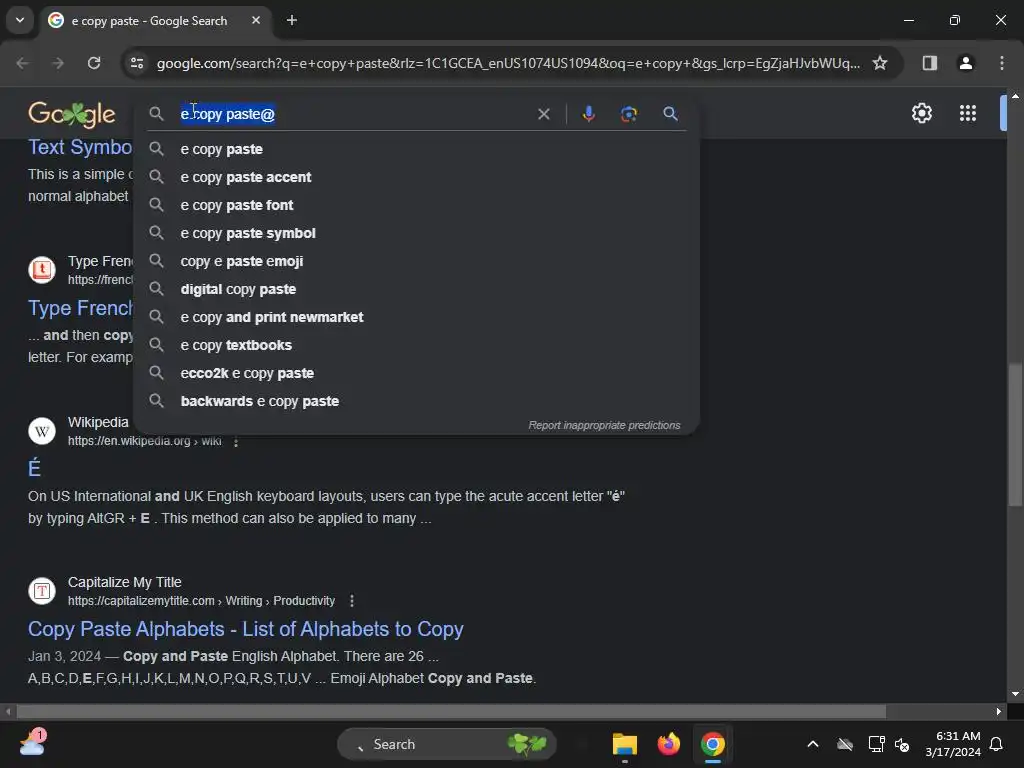
Task: Open tab search dropdown arrow
Action: pos(20,20)
